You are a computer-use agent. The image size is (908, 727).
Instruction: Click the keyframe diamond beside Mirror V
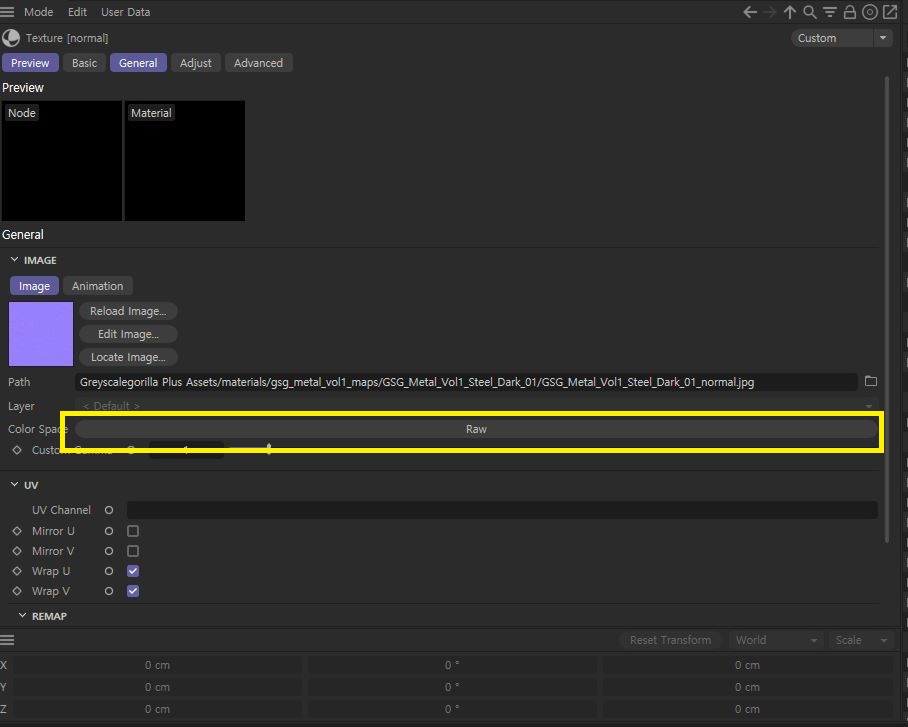coord(17,551)
